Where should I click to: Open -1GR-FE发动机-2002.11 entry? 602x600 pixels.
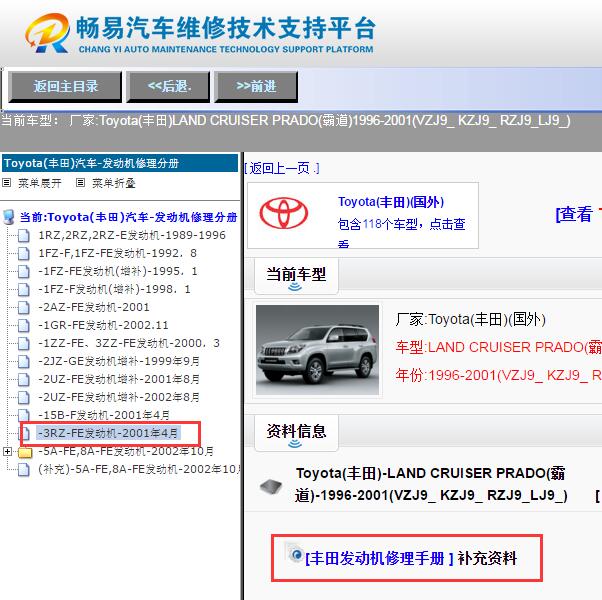click(x=103, y=325)
